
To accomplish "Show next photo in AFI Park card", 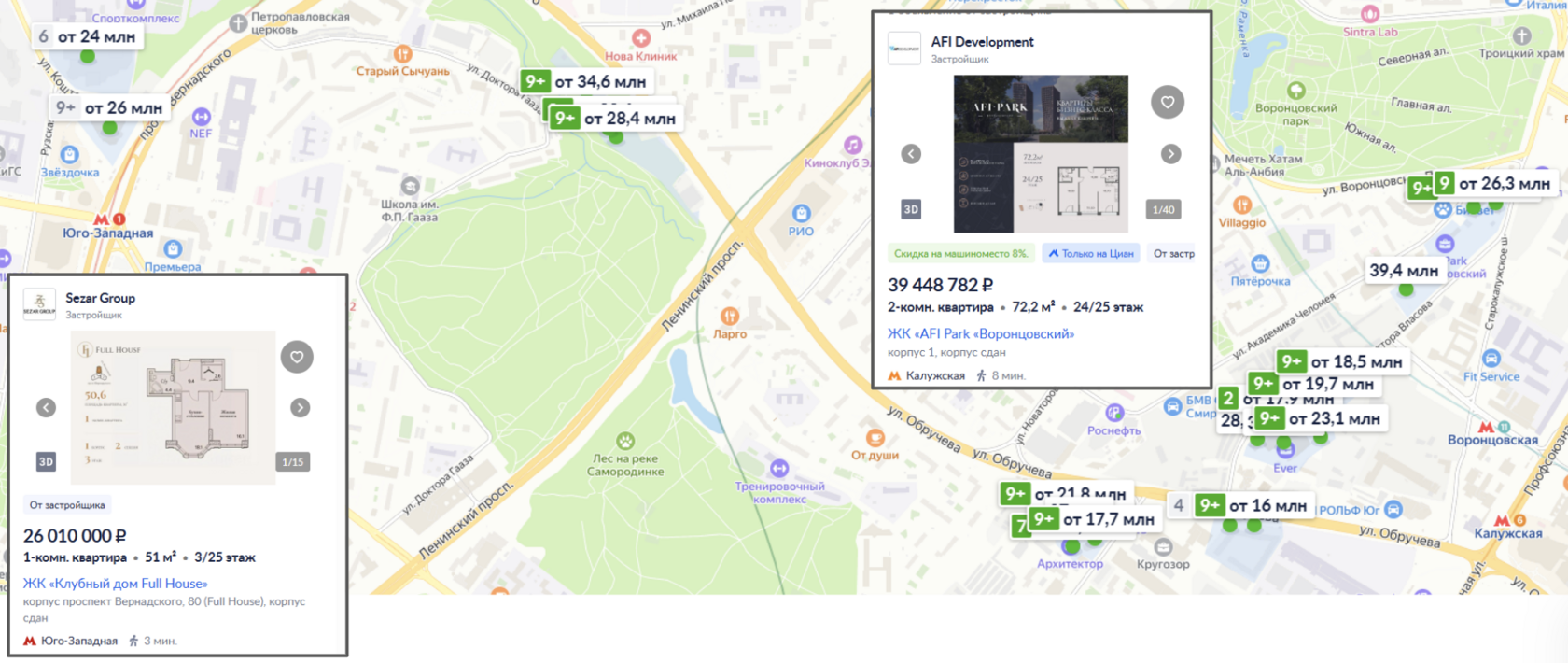I will tap(1171, 154).
